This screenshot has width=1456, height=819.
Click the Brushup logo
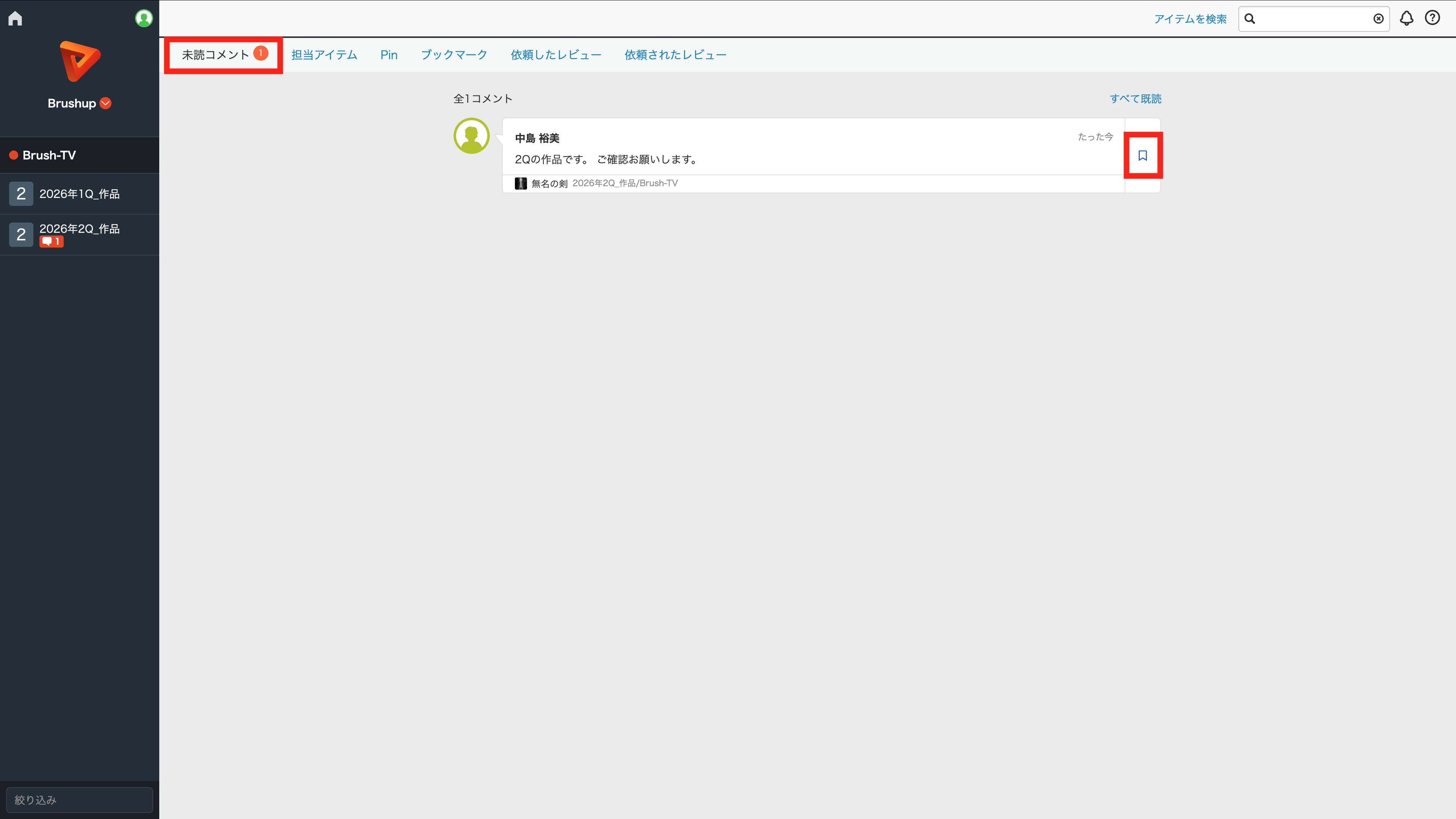pos(80,61)
